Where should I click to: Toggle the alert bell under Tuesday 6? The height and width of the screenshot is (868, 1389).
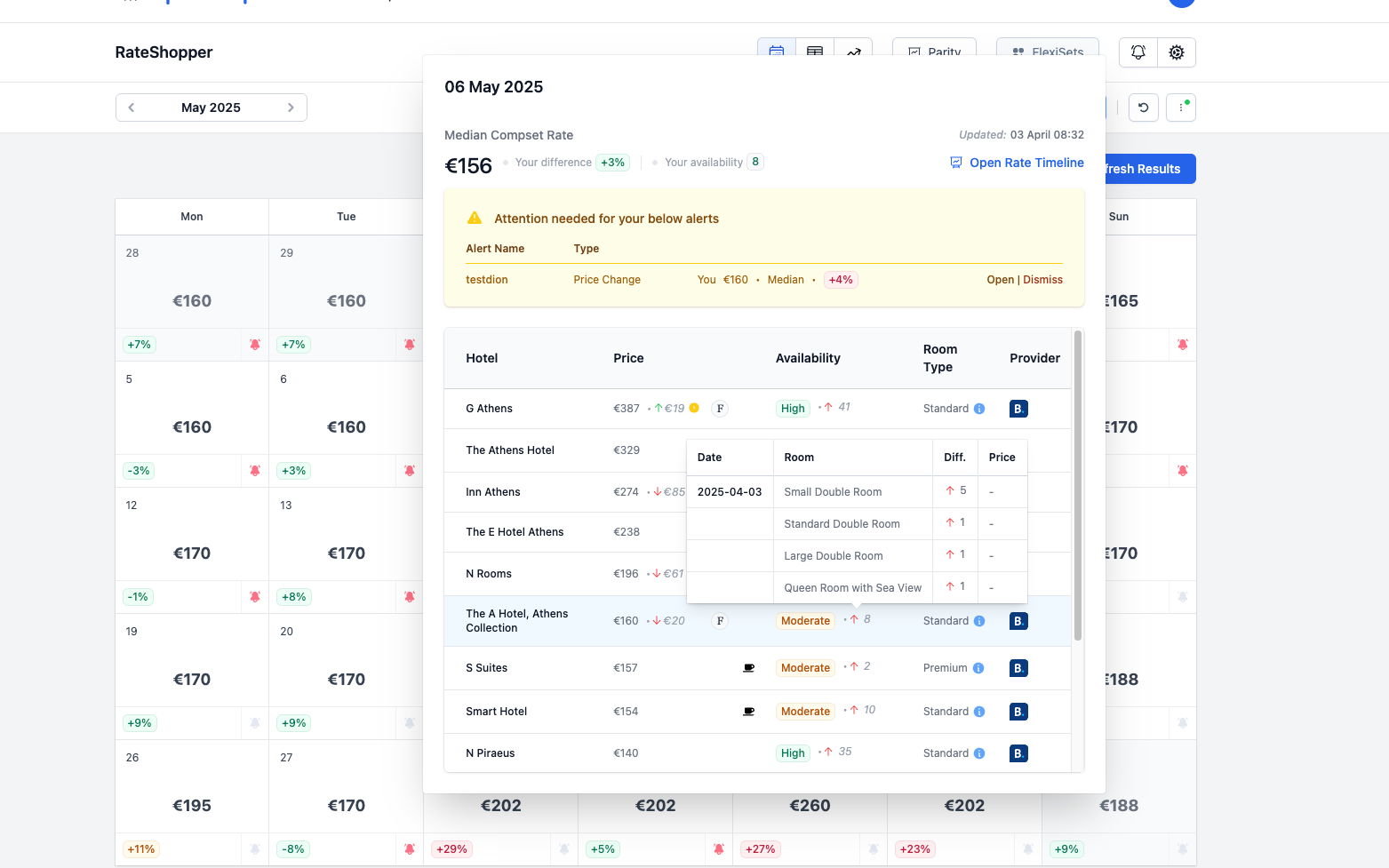click(410, 471)
